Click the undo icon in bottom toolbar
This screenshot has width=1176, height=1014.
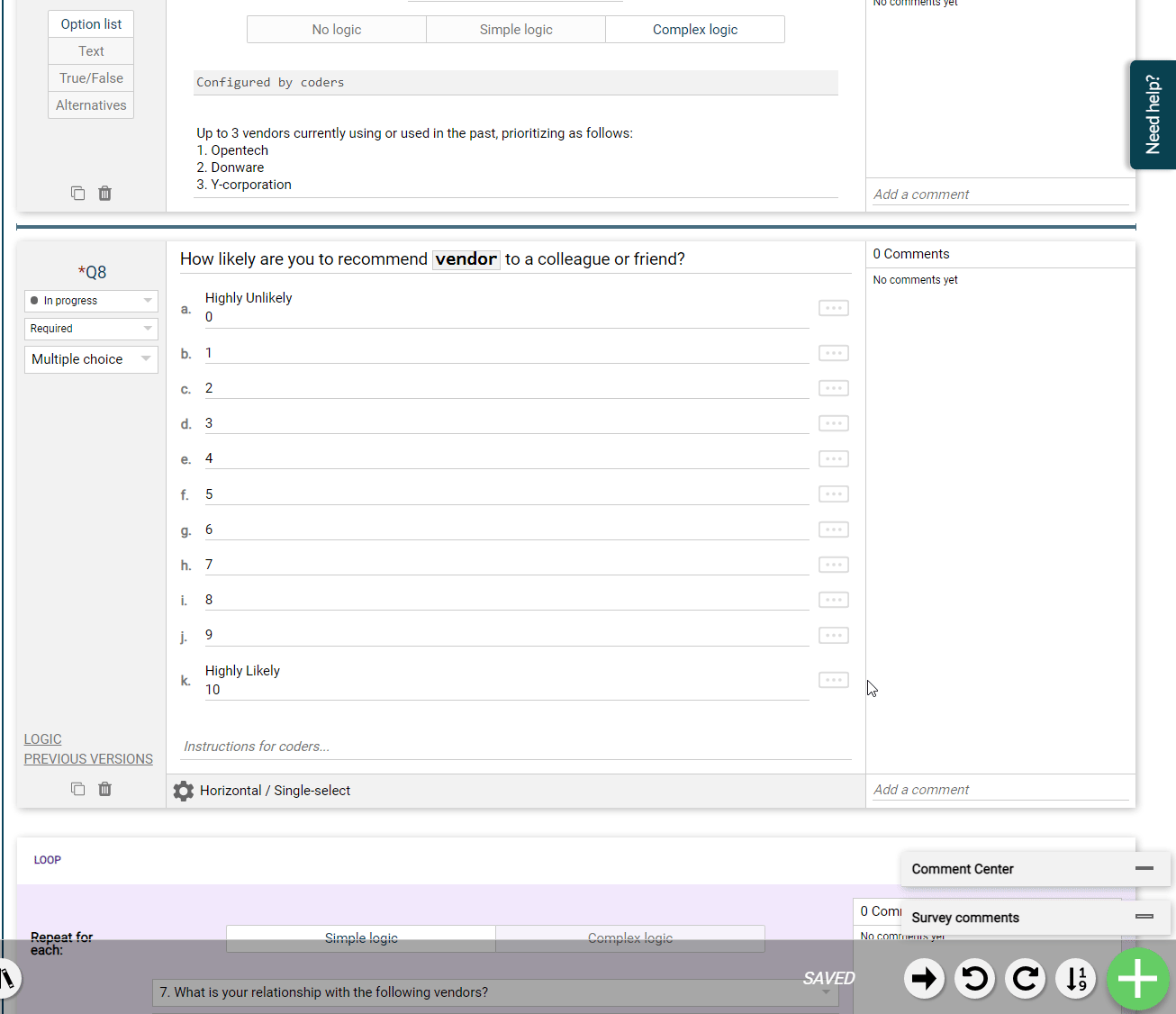pos(974,979)
